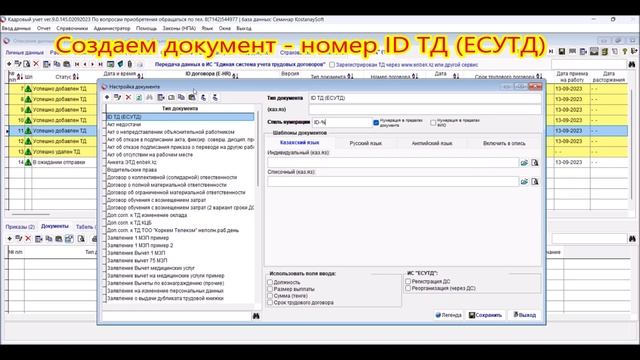Preview the Индивидуальный (каз.яз) template document
Screen dimensions: 640x360
[535, 162]
